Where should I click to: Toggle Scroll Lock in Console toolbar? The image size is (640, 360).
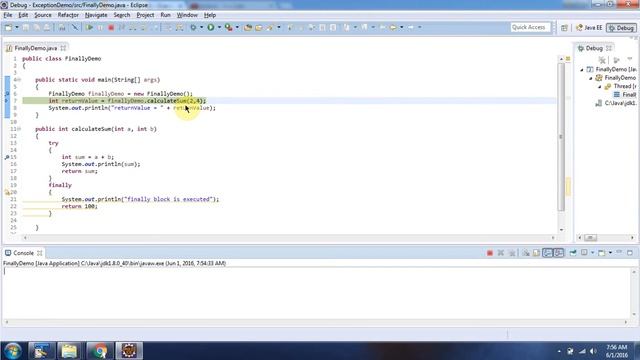(536, 253)
